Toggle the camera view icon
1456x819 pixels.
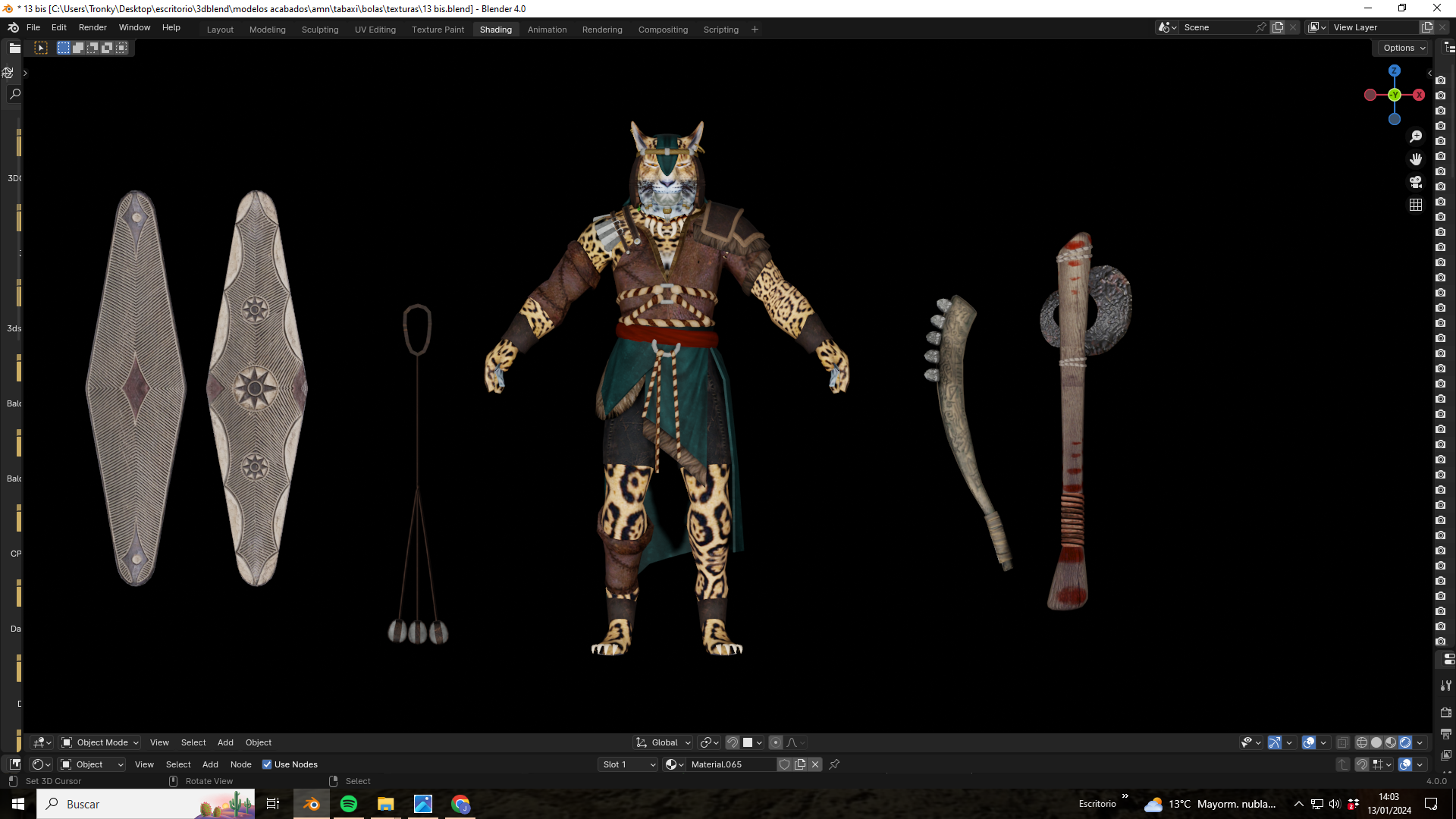point(1416,182)
